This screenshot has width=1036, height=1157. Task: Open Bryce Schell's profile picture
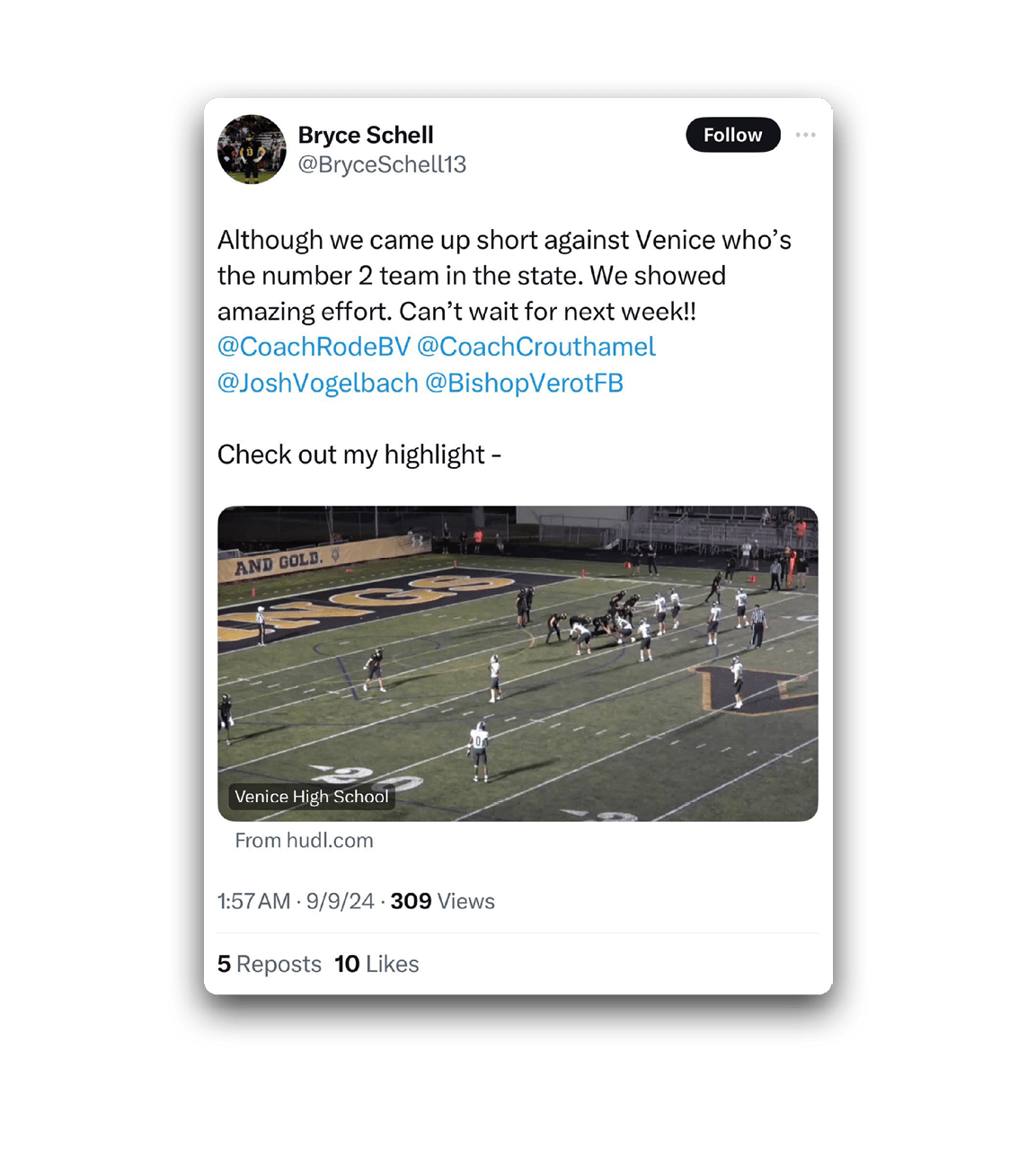[x=252, y=149]
